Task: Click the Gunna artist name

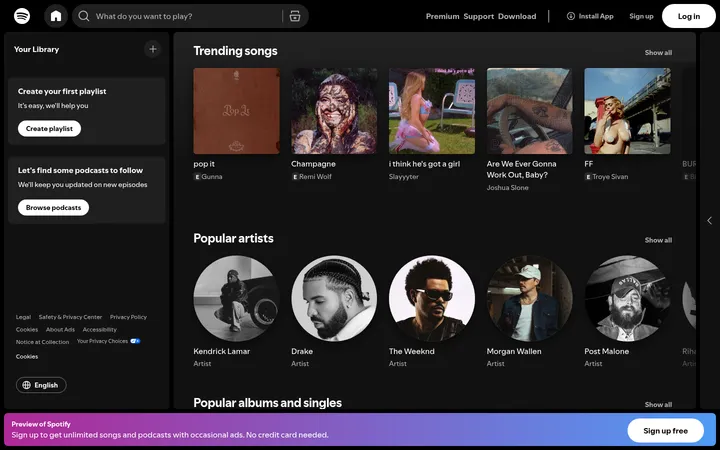Action: pyautogui.click(x=212, y=177)
